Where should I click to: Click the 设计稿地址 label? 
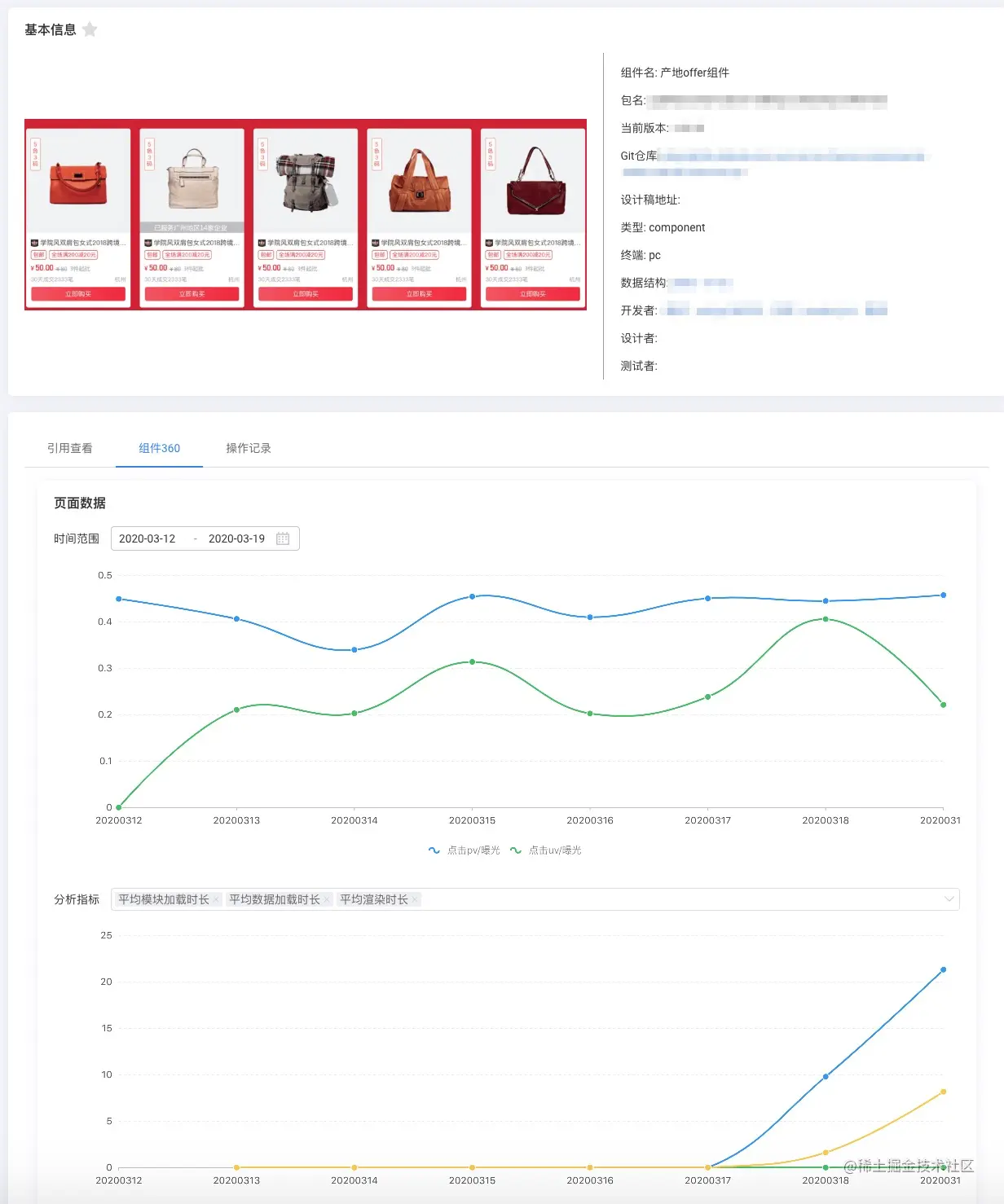click(650, 200)
